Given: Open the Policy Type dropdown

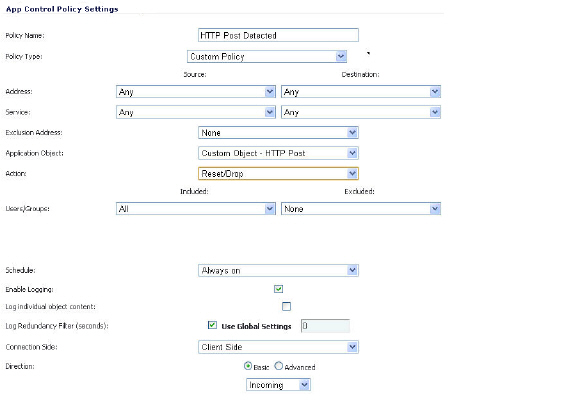Looking at the screenshot, I should click(267, 57).
